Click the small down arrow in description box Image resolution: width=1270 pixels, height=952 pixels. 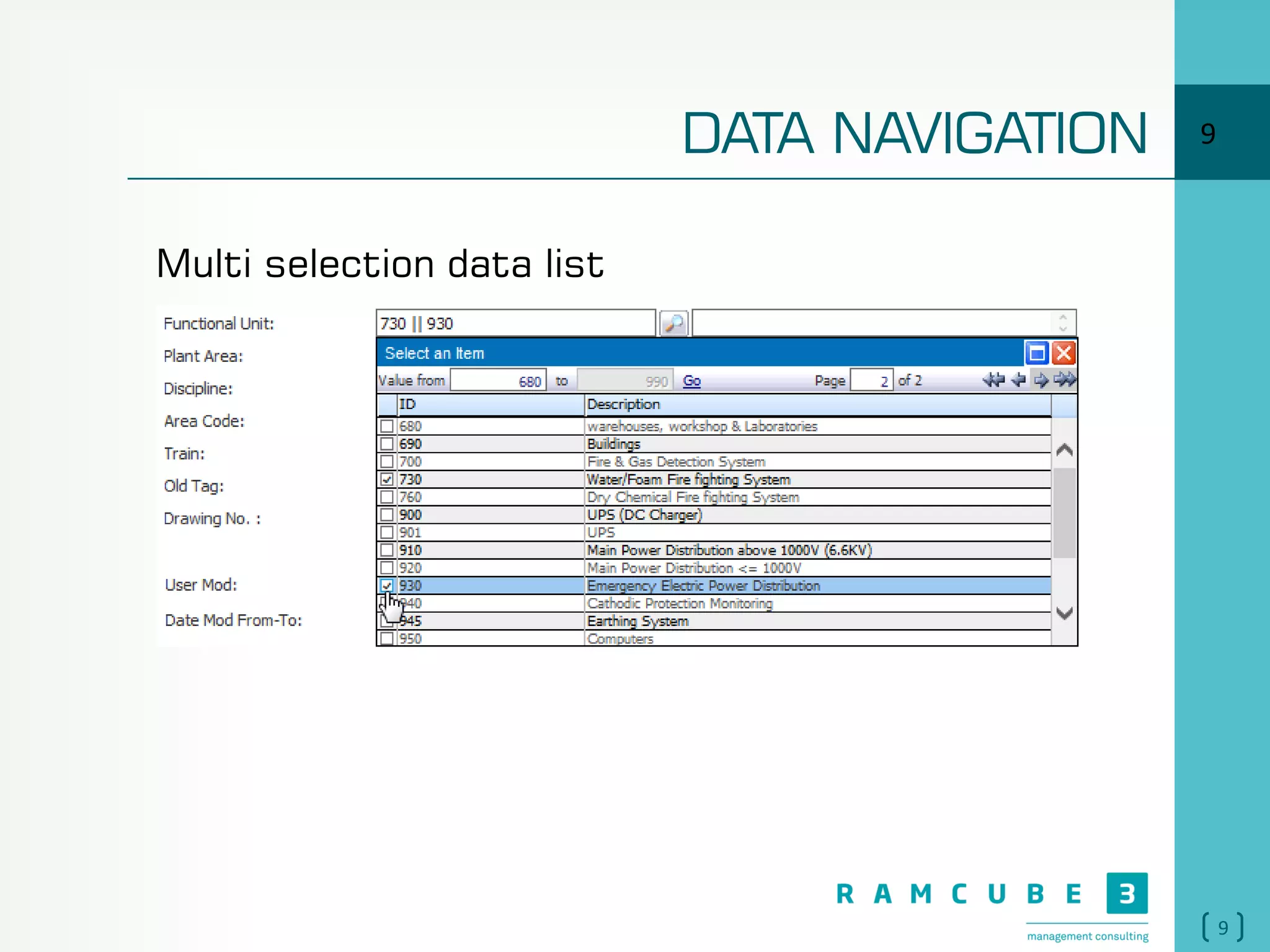point(1063,328)
